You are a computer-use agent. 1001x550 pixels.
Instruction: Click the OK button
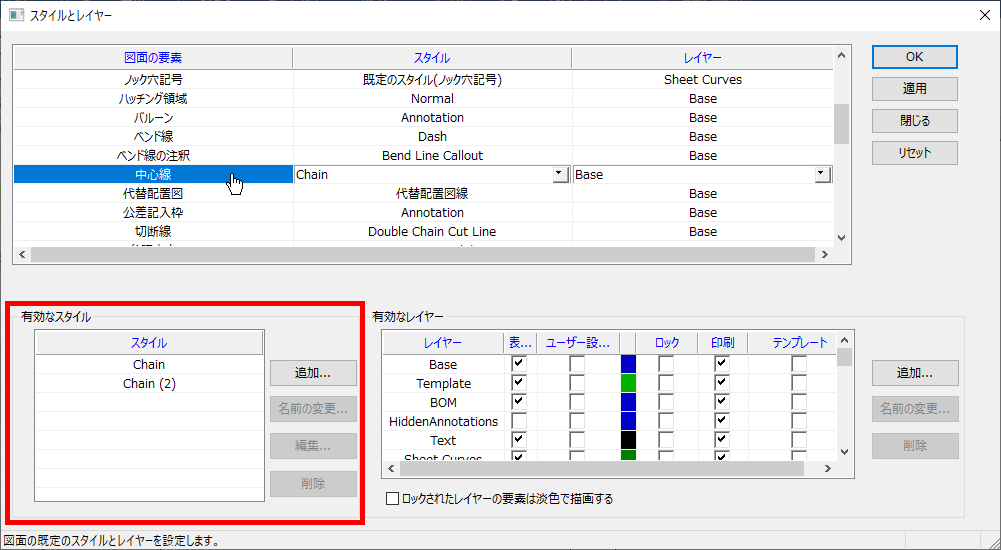pos(914,57)
